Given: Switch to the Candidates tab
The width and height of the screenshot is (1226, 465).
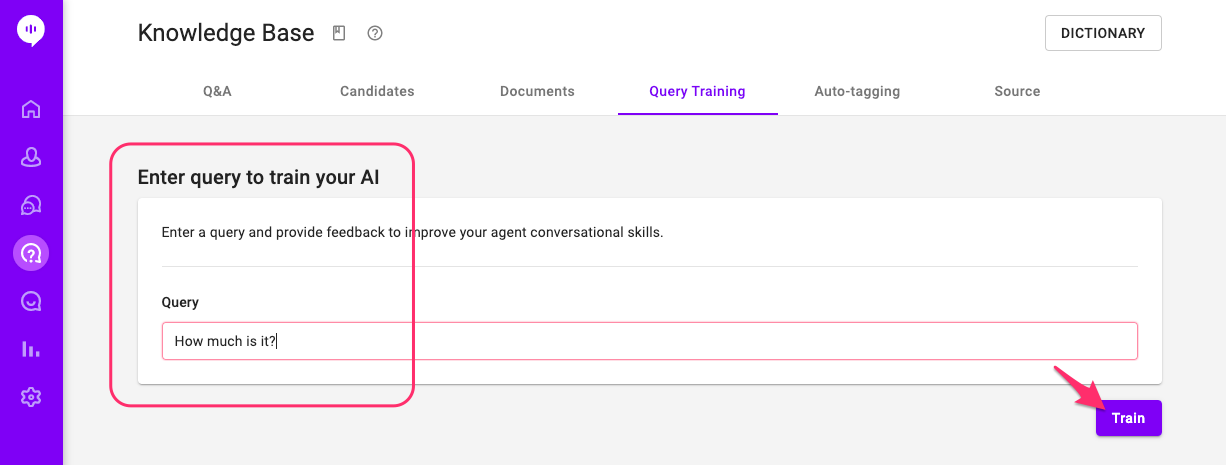Looking at the screenshot, I should [377, 91].
